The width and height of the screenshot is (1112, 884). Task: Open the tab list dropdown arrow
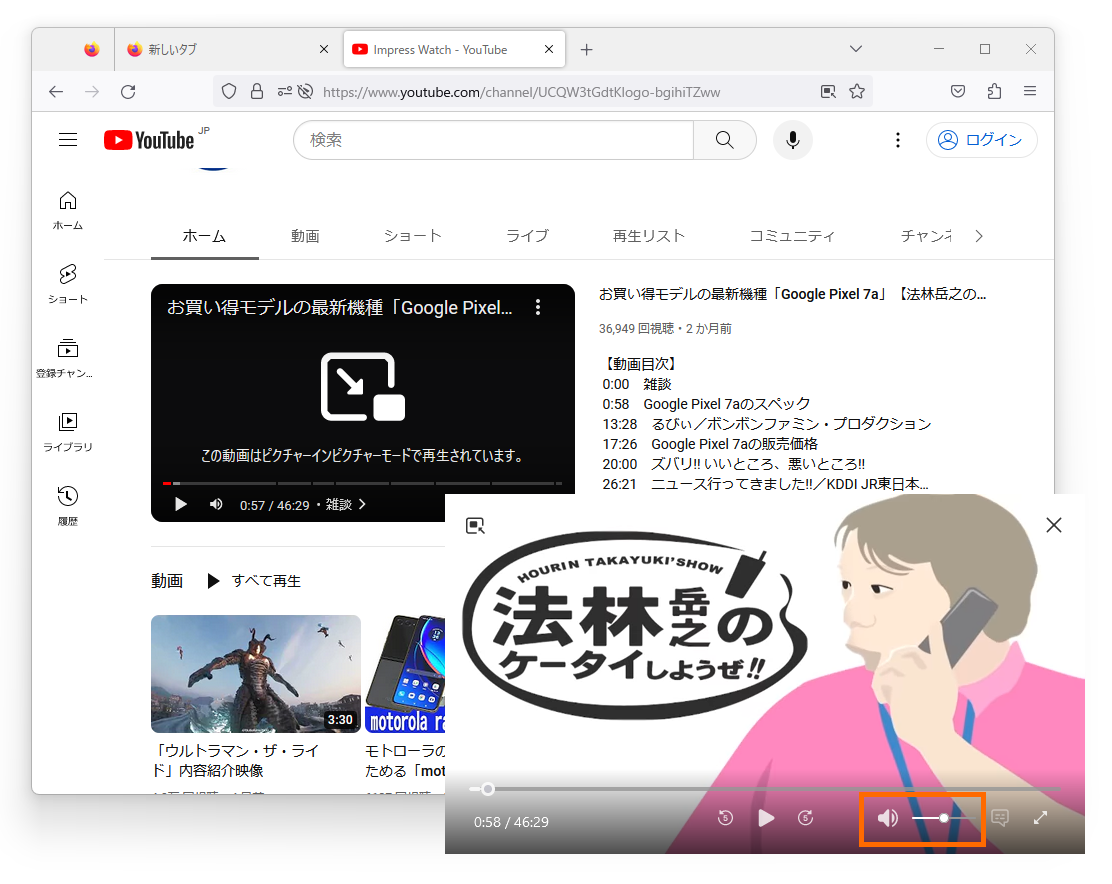[x=855, y=48]
